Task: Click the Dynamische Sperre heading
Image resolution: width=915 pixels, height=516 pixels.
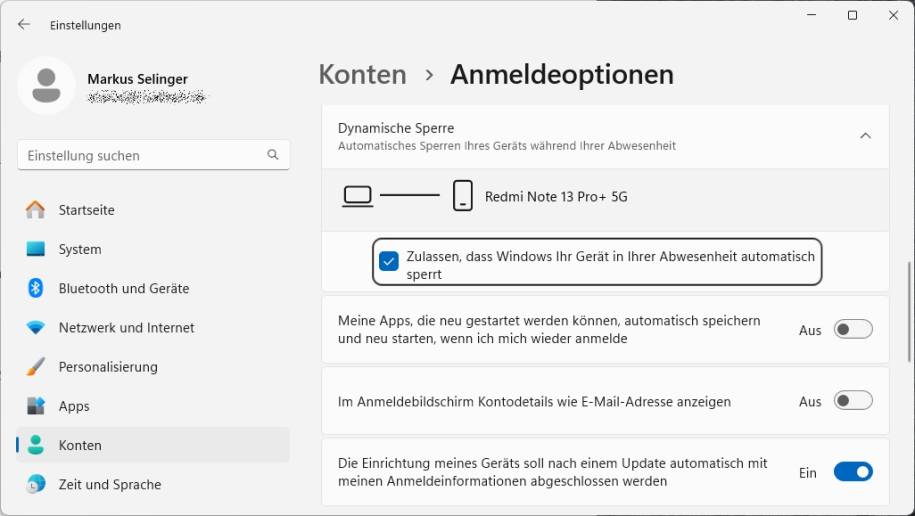Action: click(x=396, y=128)
